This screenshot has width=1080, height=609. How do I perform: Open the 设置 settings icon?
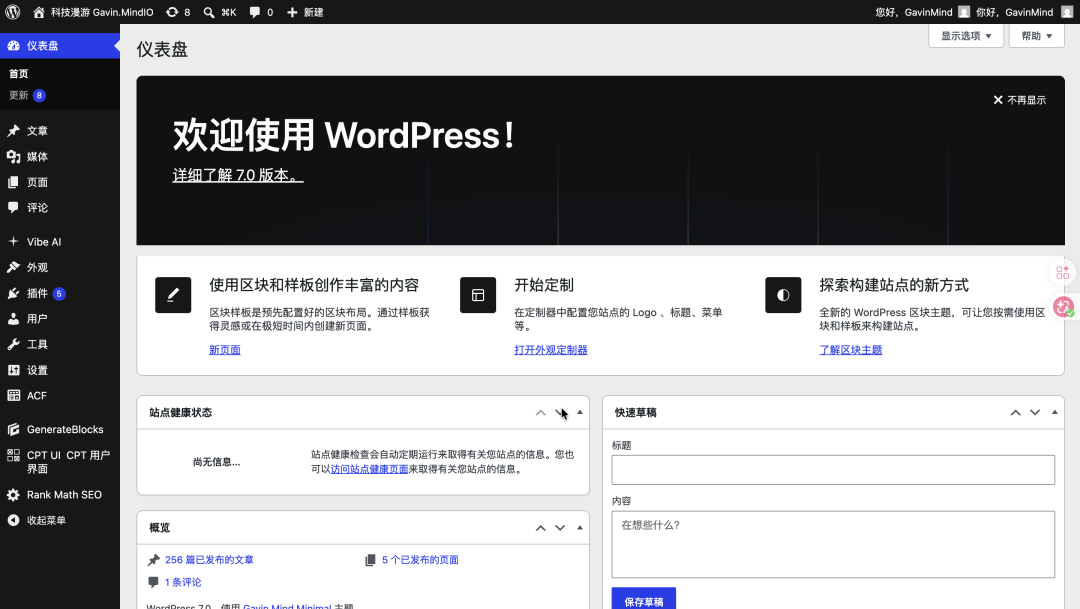(13, 370)
